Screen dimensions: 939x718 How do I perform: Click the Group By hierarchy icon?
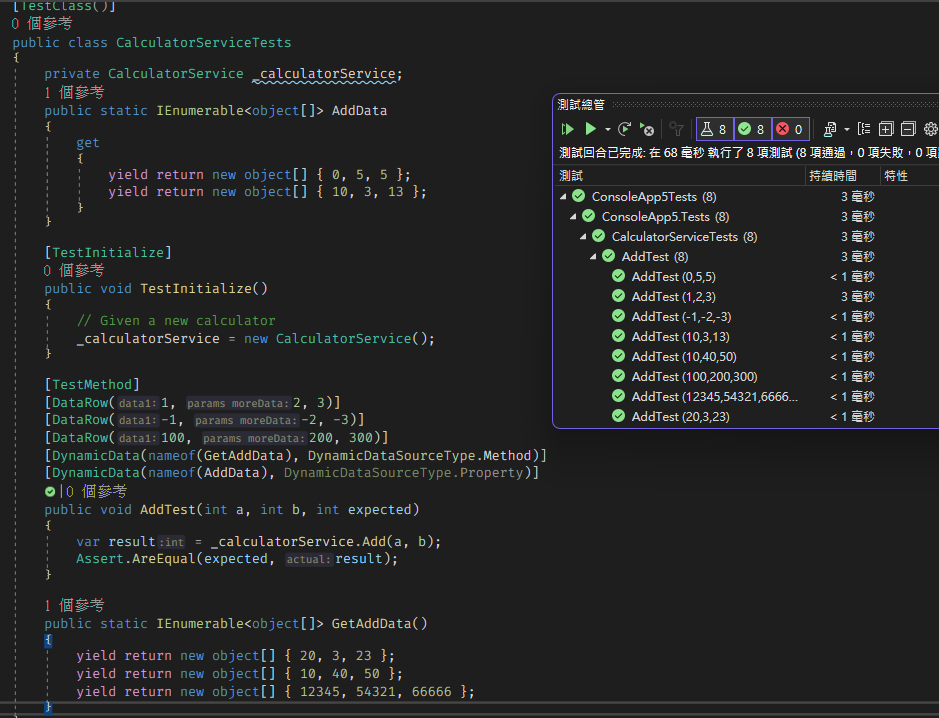click(x=864, y=129)
